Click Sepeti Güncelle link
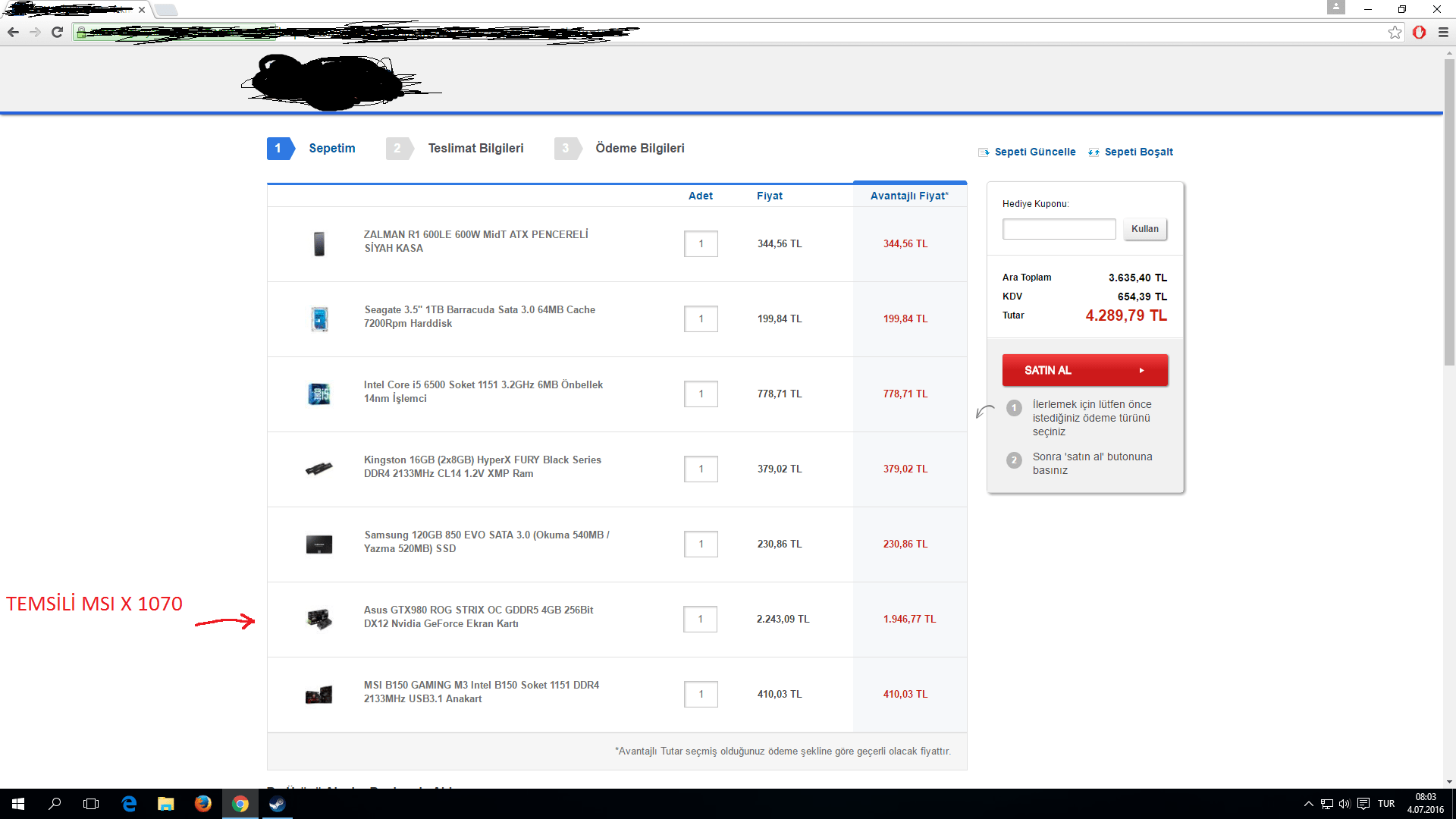Screen dimensions: 1456x819 [1034, 152]
